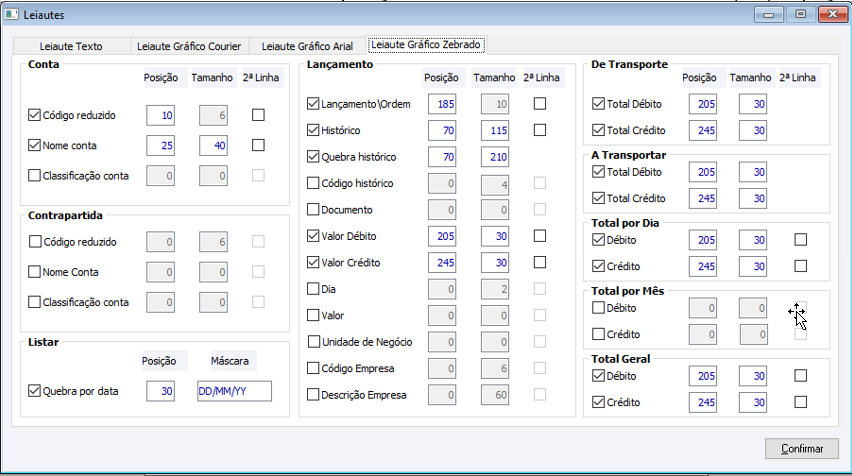Switch to the Leiaute Texto tab
852x476 pixels.
71,46
